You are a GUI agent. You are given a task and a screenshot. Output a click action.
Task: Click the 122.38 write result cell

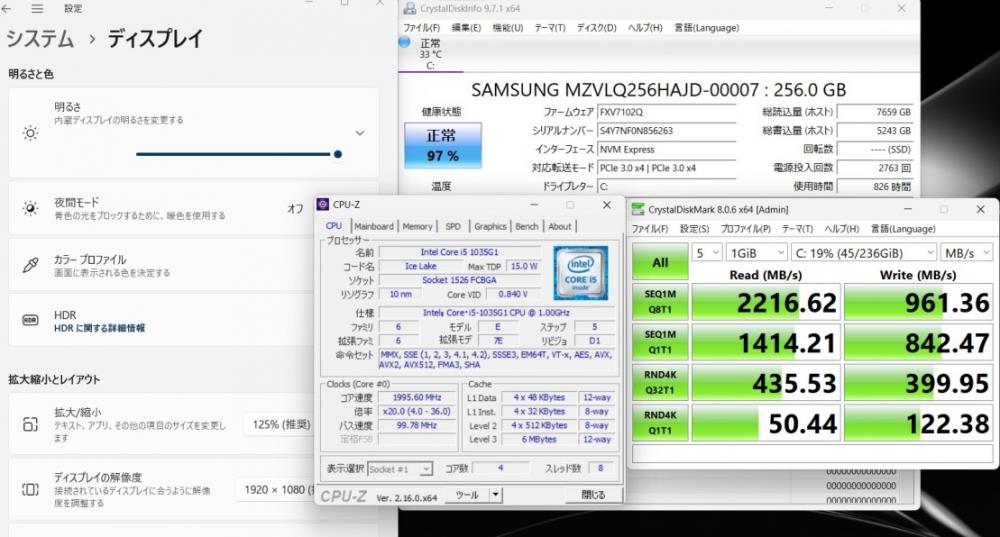(x=918, y=423)
